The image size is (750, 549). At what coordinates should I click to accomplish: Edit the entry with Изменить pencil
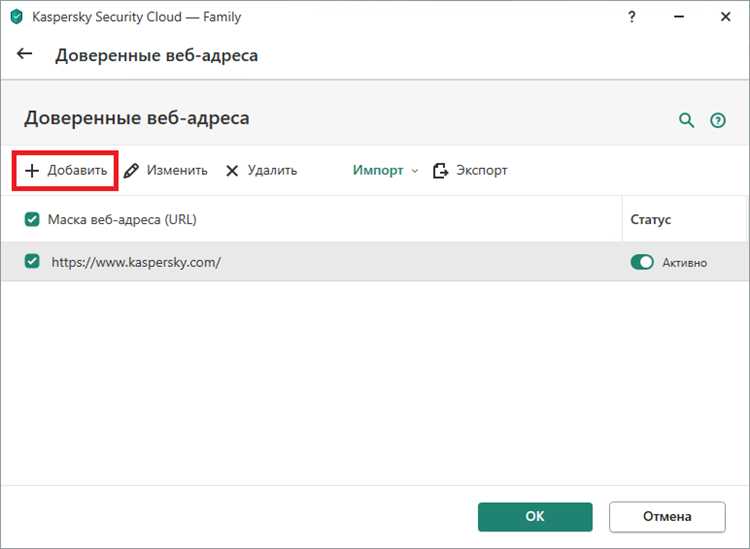(166, 170)
